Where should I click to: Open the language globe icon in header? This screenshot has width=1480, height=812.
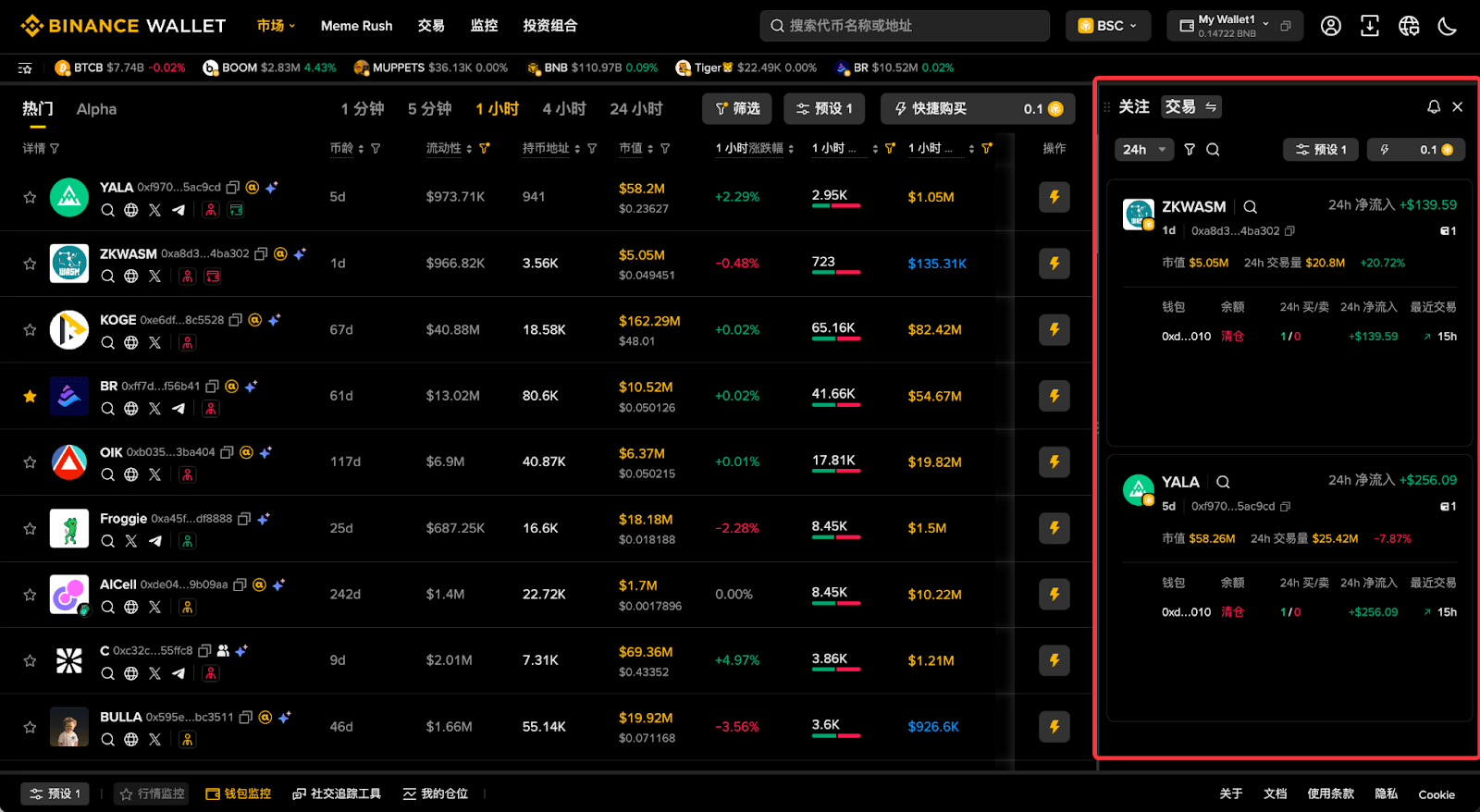tap(1409, 26)
